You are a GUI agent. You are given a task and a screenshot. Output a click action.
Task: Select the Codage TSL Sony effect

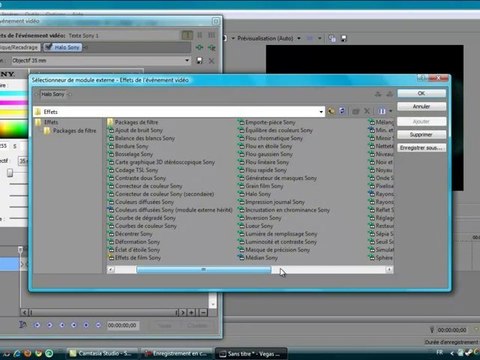pos(136,170)
